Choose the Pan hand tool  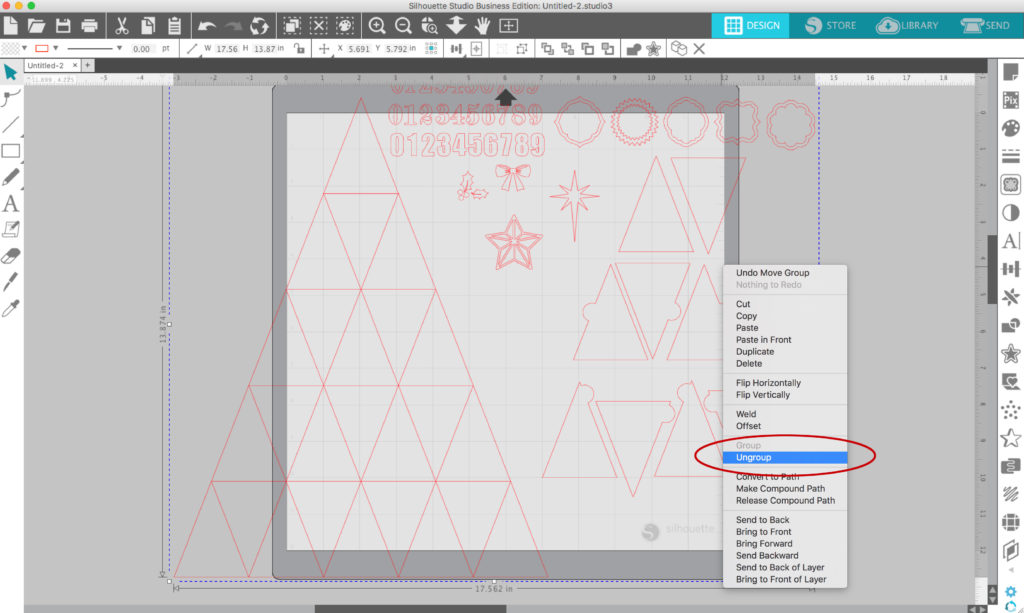483,25
